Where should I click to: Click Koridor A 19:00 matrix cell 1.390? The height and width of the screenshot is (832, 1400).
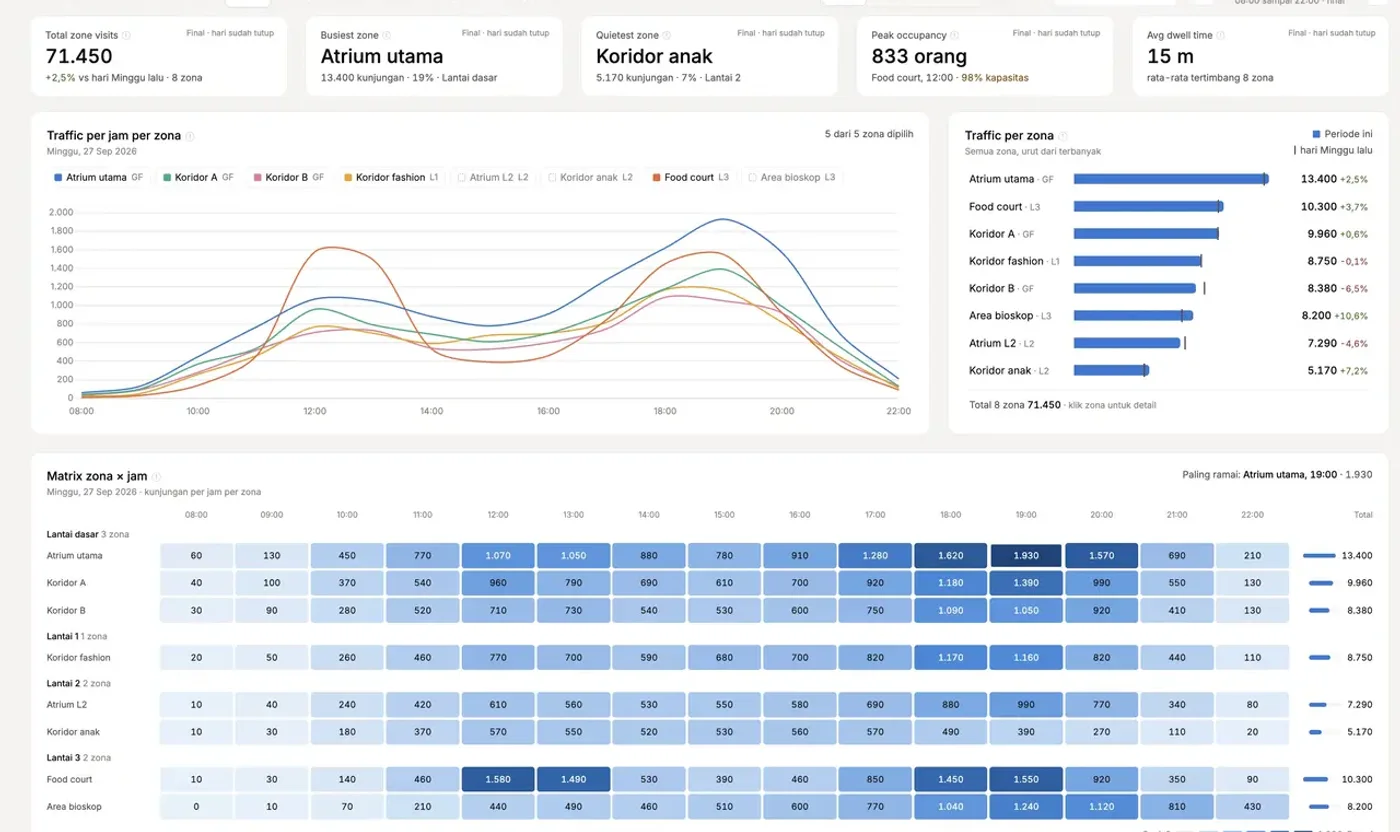[1026, 582]
